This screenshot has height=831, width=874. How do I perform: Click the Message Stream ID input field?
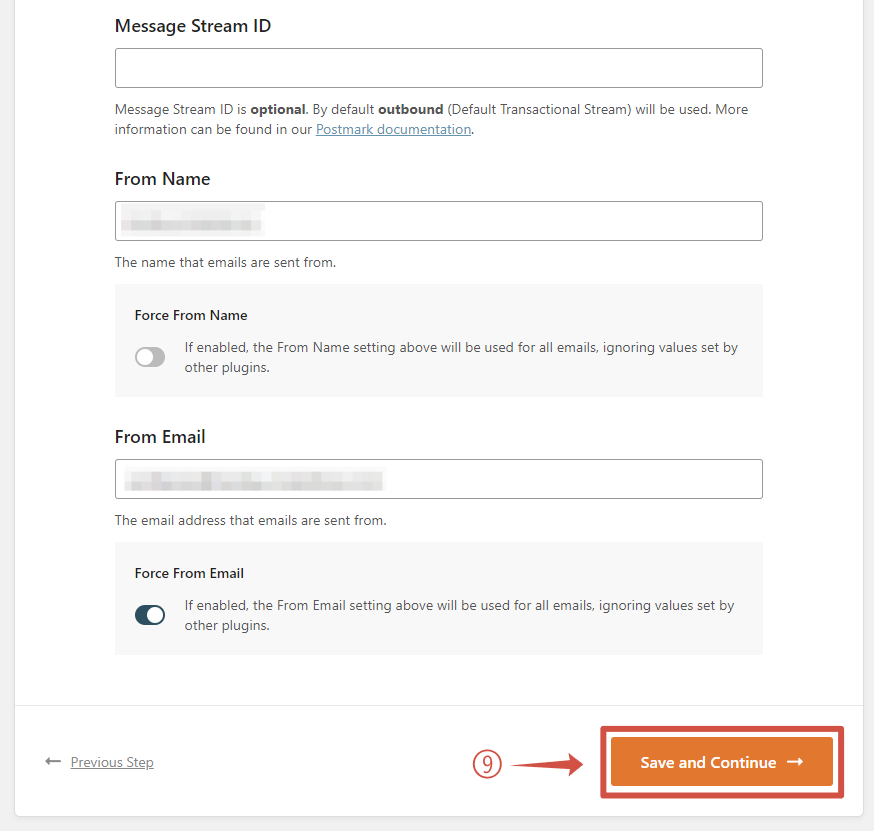point(438,68)
